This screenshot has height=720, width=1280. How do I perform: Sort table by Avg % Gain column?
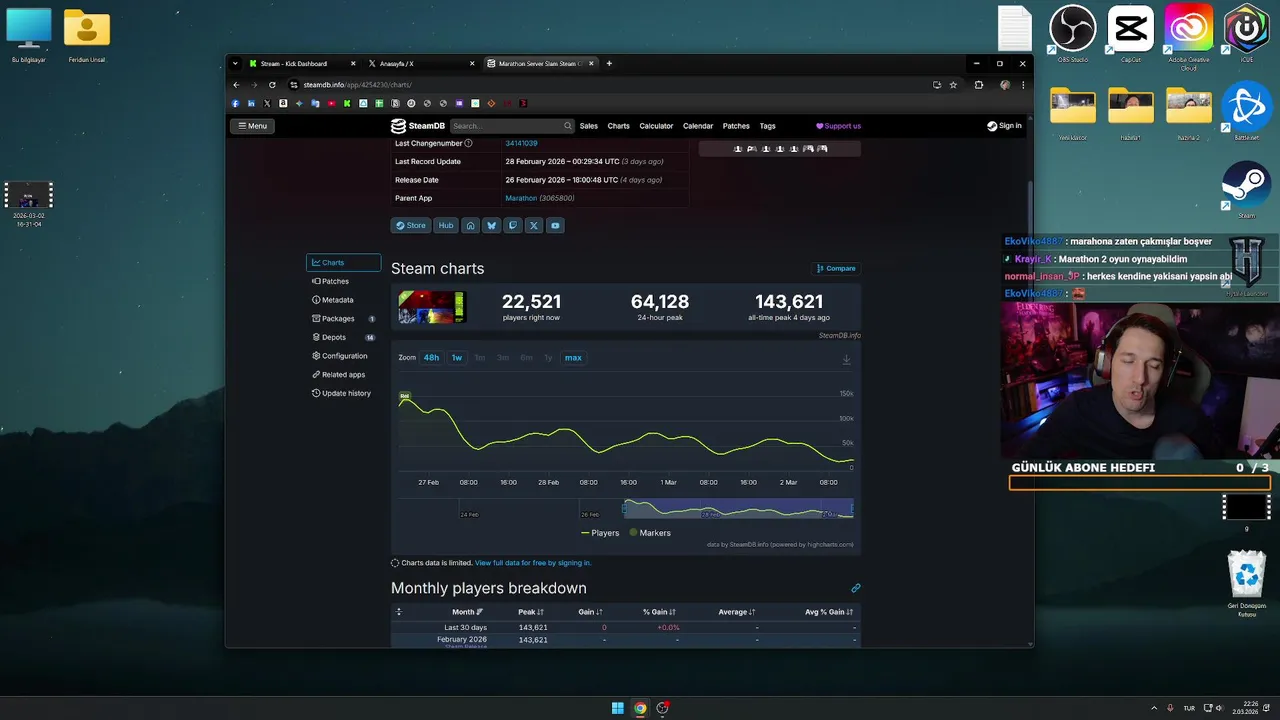[x=829, y=612]
